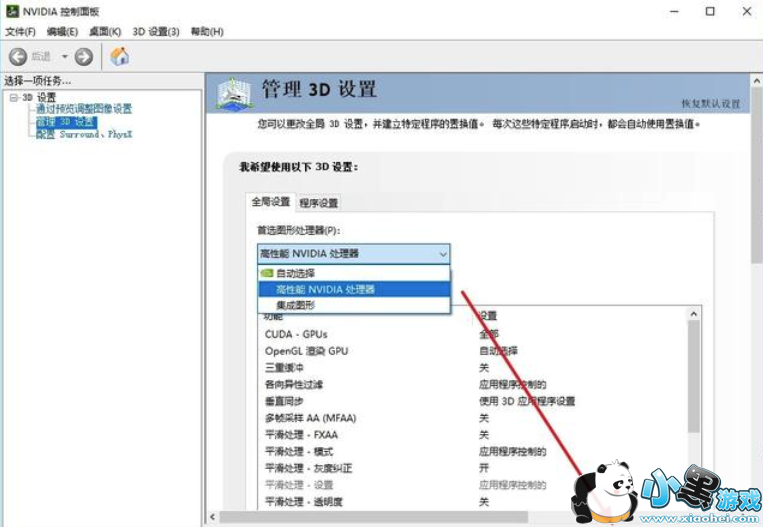Select OpenGL 渲染 GPU setting row
This screenshot has height=527, width=763.
pos(472,351)
